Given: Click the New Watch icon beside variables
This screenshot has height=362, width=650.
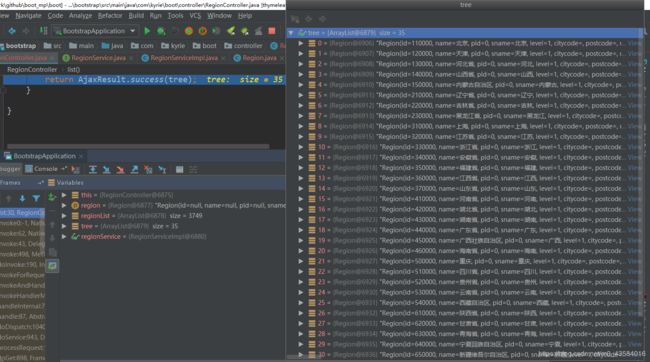Looking at the screenshot, I should click(52, 197).
